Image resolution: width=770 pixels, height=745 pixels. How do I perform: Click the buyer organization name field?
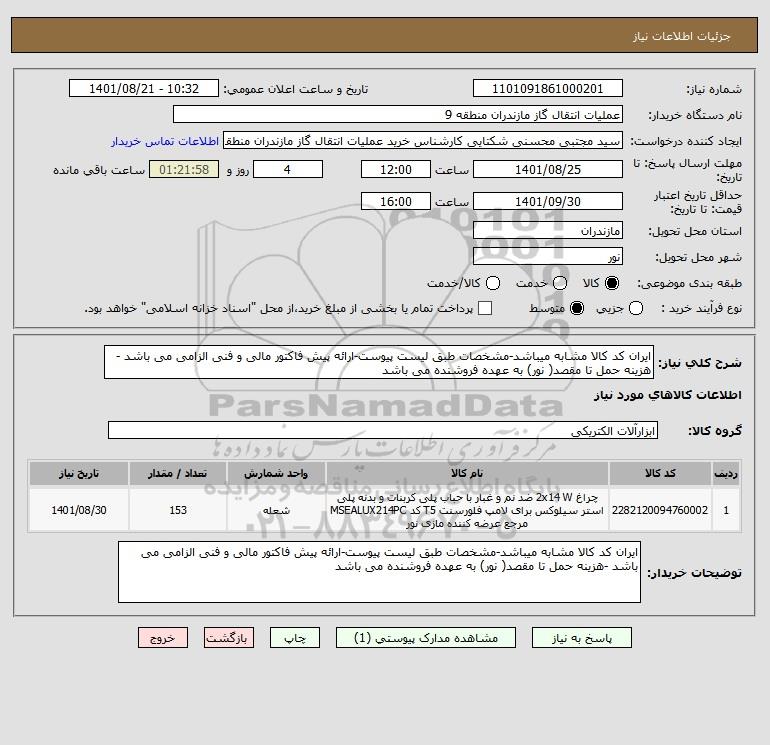[x=398, y=115]
